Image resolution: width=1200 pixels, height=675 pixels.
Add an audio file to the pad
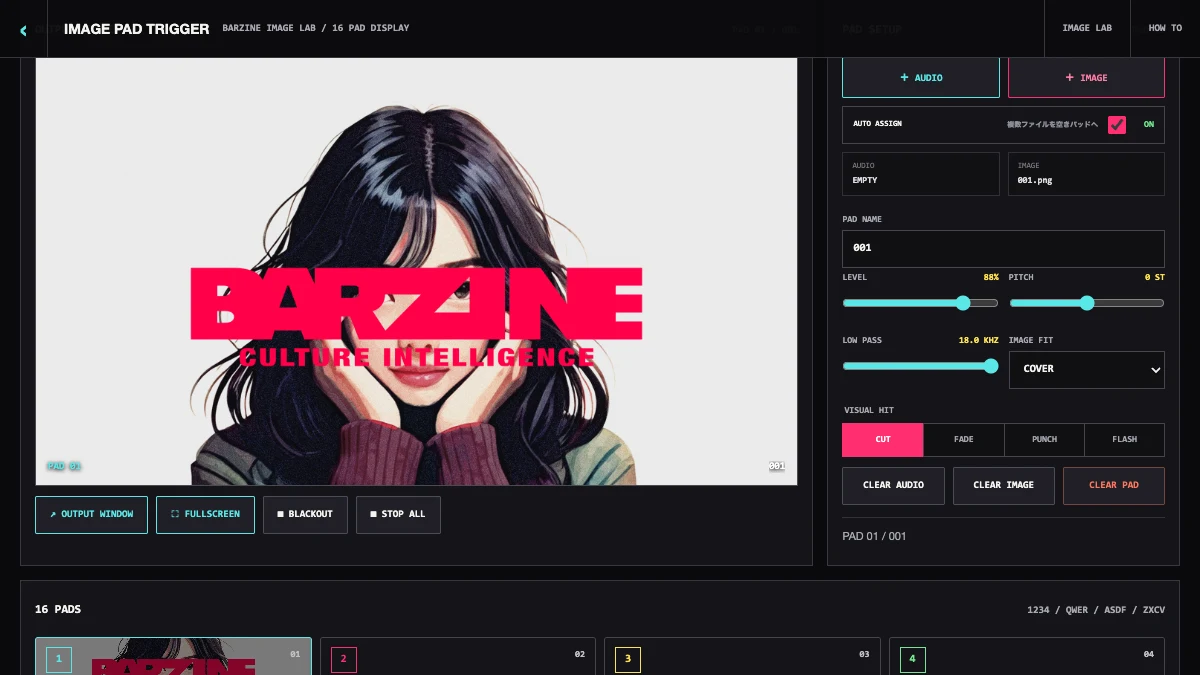click(921, 77)
